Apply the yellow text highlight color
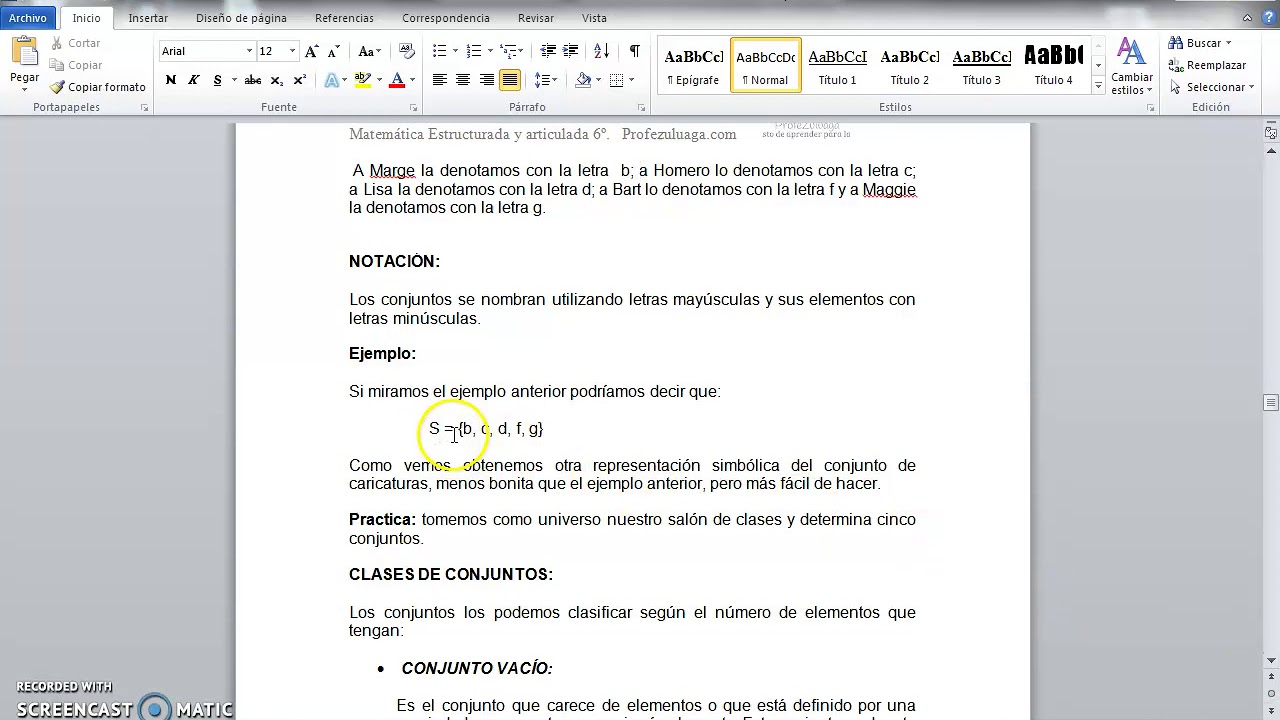 point(362,80)
